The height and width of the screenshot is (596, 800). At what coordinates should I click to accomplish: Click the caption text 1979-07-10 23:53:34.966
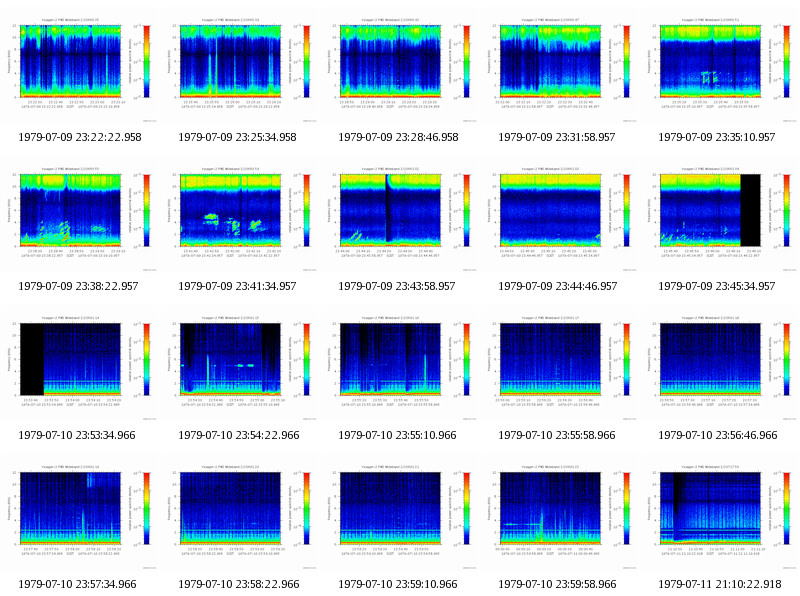point(77,435)
